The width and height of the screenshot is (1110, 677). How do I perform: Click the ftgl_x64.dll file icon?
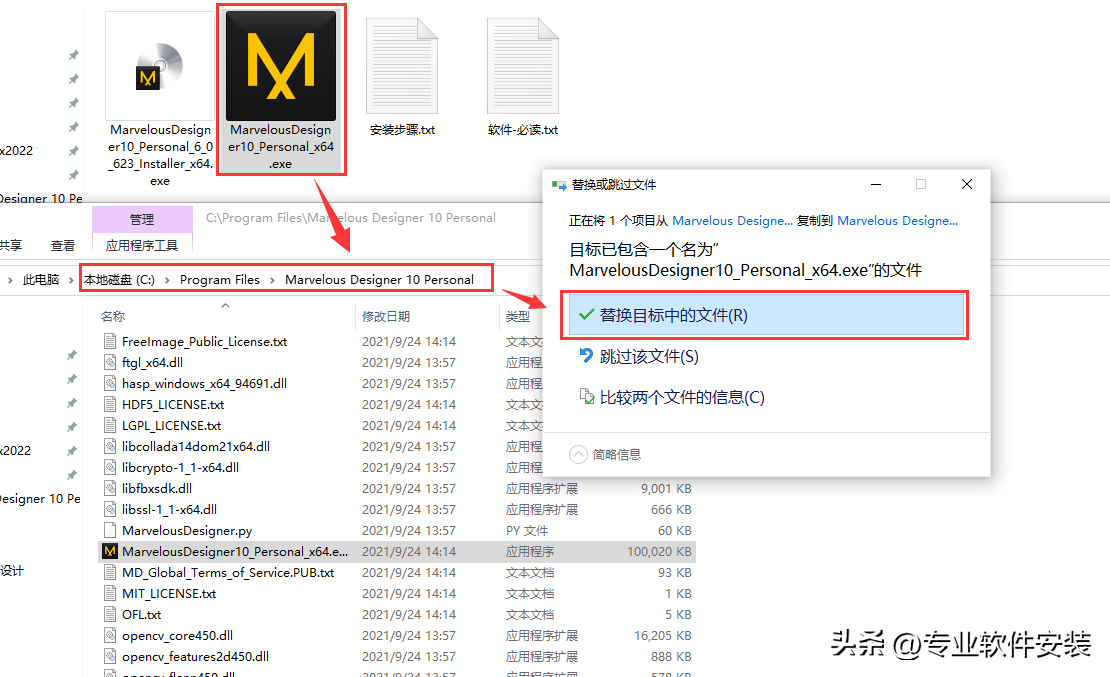coord(110,363)
